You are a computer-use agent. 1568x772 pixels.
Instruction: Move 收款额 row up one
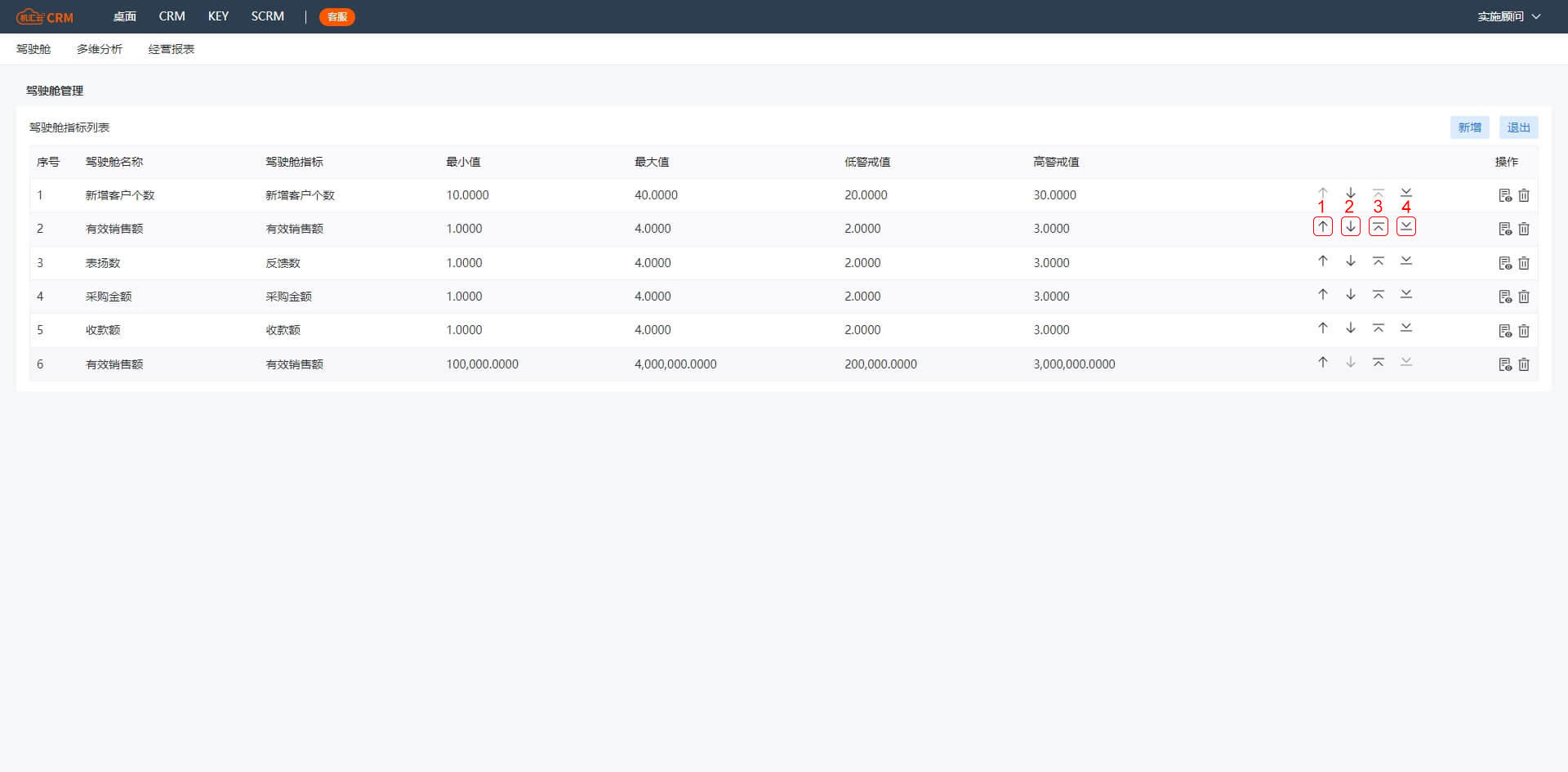[1323, 328]
